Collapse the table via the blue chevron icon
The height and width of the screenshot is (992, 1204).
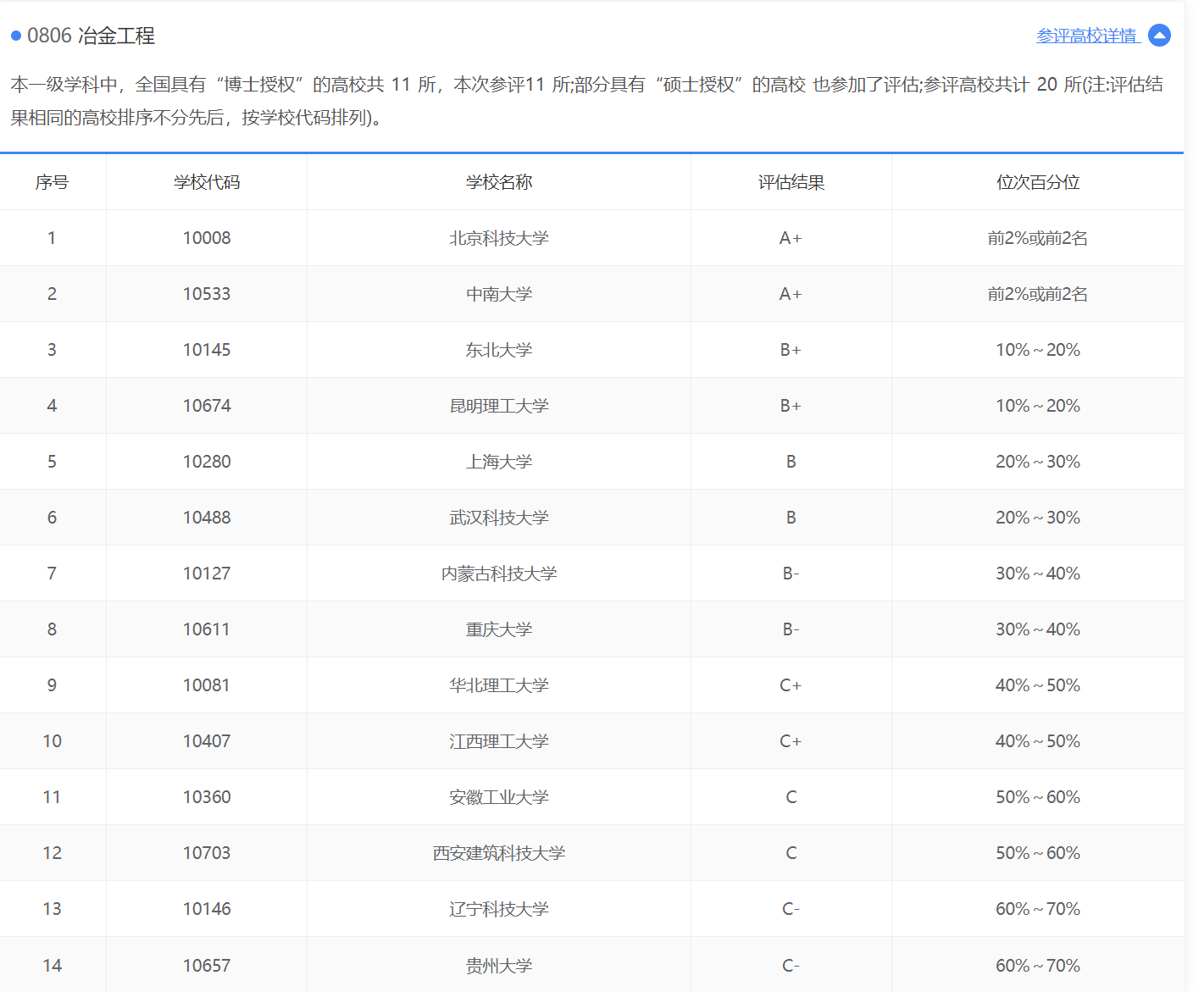tap(1159, 36)
